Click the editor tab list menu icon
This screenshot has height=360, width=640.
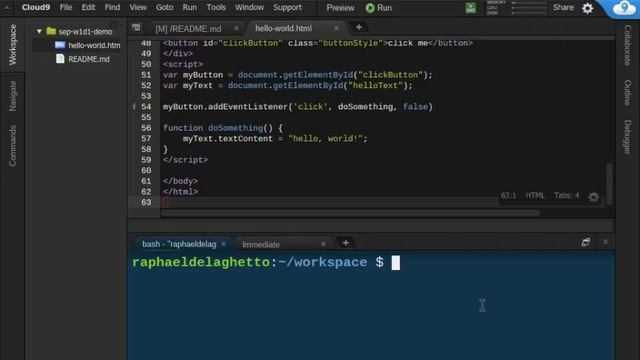(136, 27)
